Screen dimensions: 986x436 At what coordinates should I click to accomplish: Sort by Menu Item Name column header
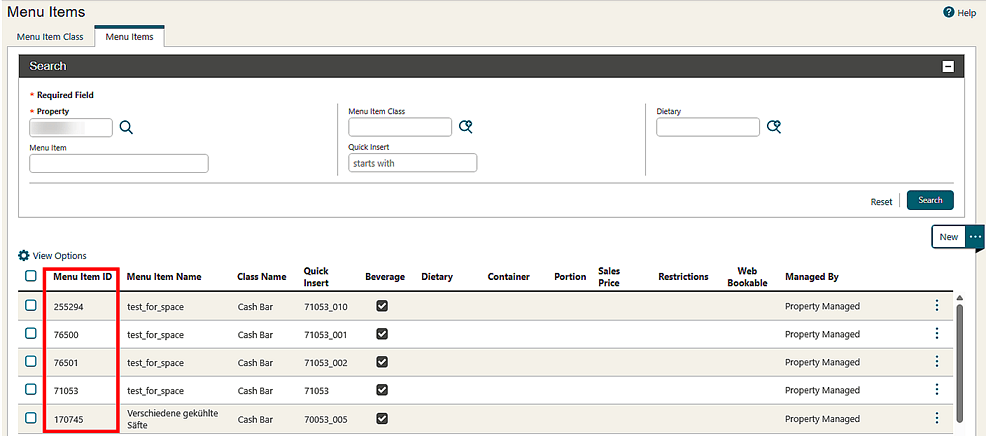164,277
